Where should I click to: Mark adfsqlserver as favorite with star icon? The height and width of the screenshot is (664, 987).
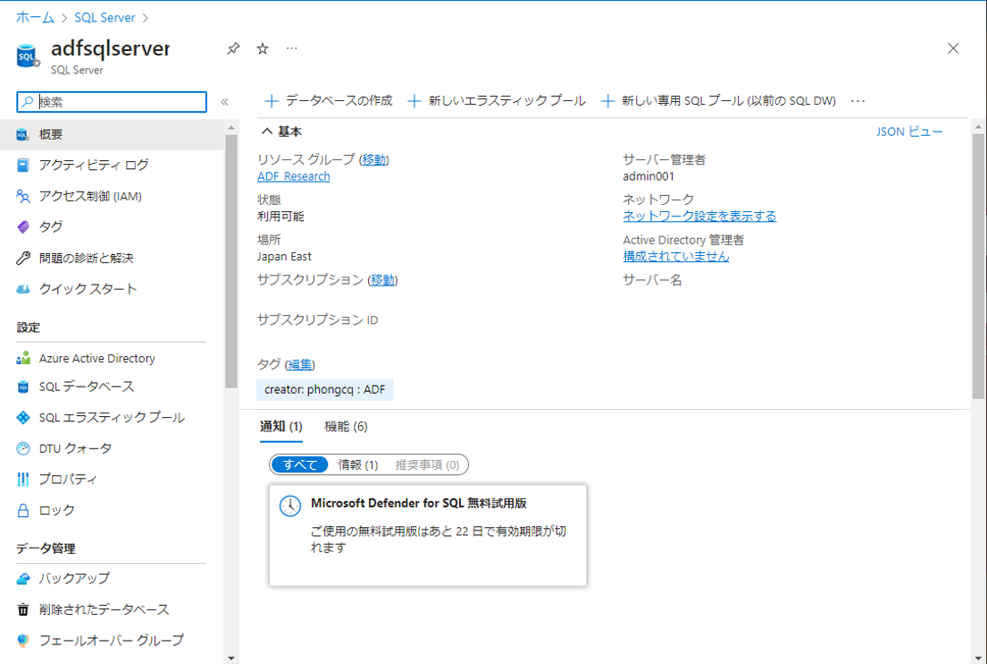click(262, 48)
